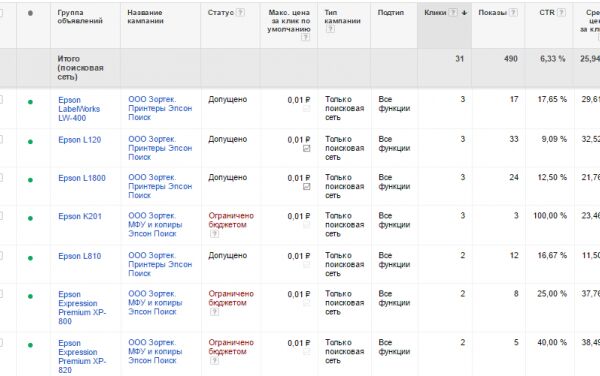Screen dimensions: 600x376
Task: Open help icon next to Статус header
Action: 240,13
